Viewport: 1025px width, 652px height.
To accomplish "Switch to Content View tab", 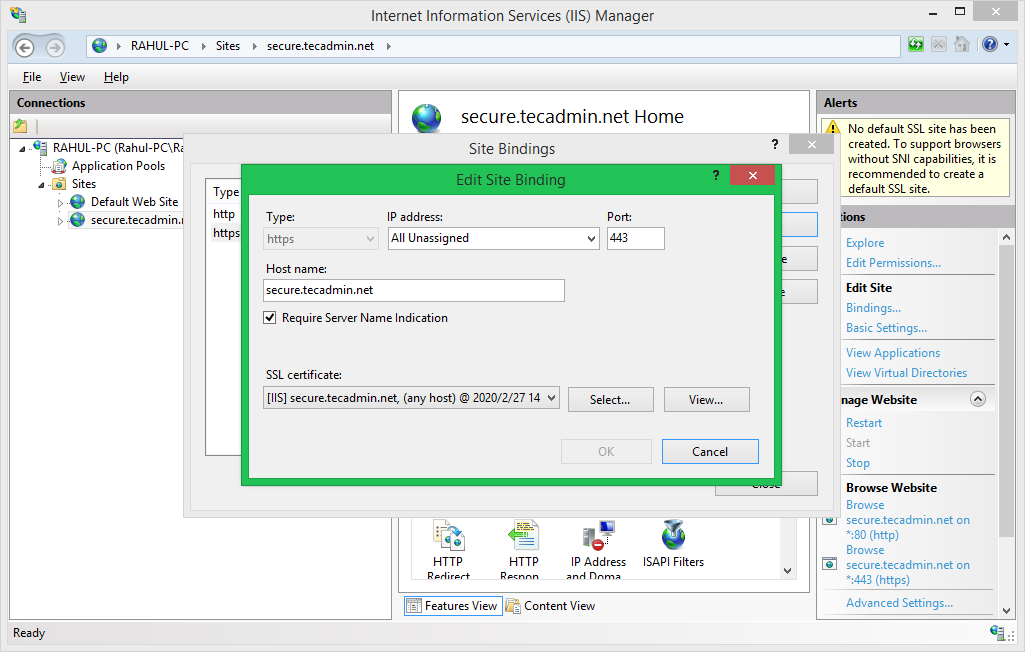I will pos(551,606).
